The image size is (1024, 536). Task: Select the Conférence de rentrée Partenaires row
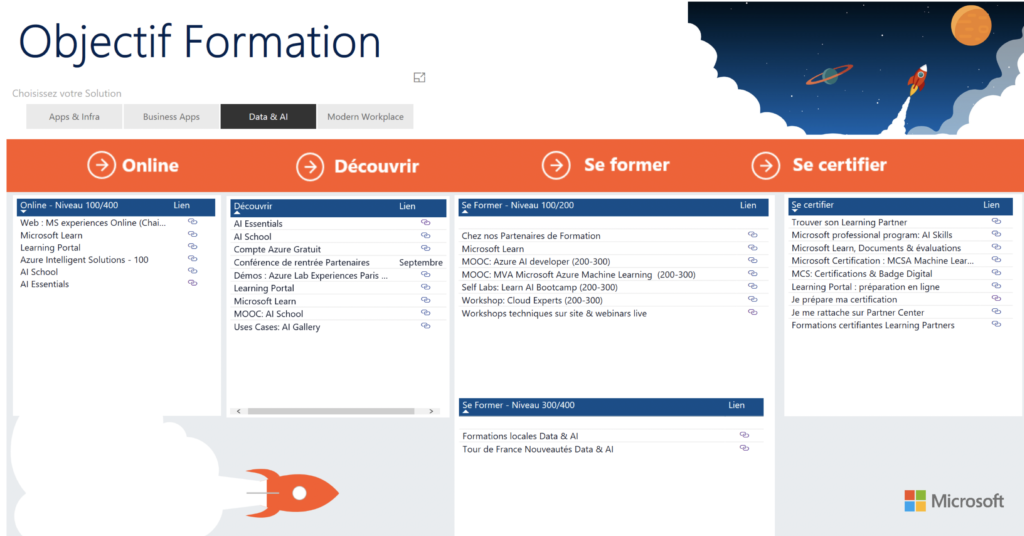(338, 262)
